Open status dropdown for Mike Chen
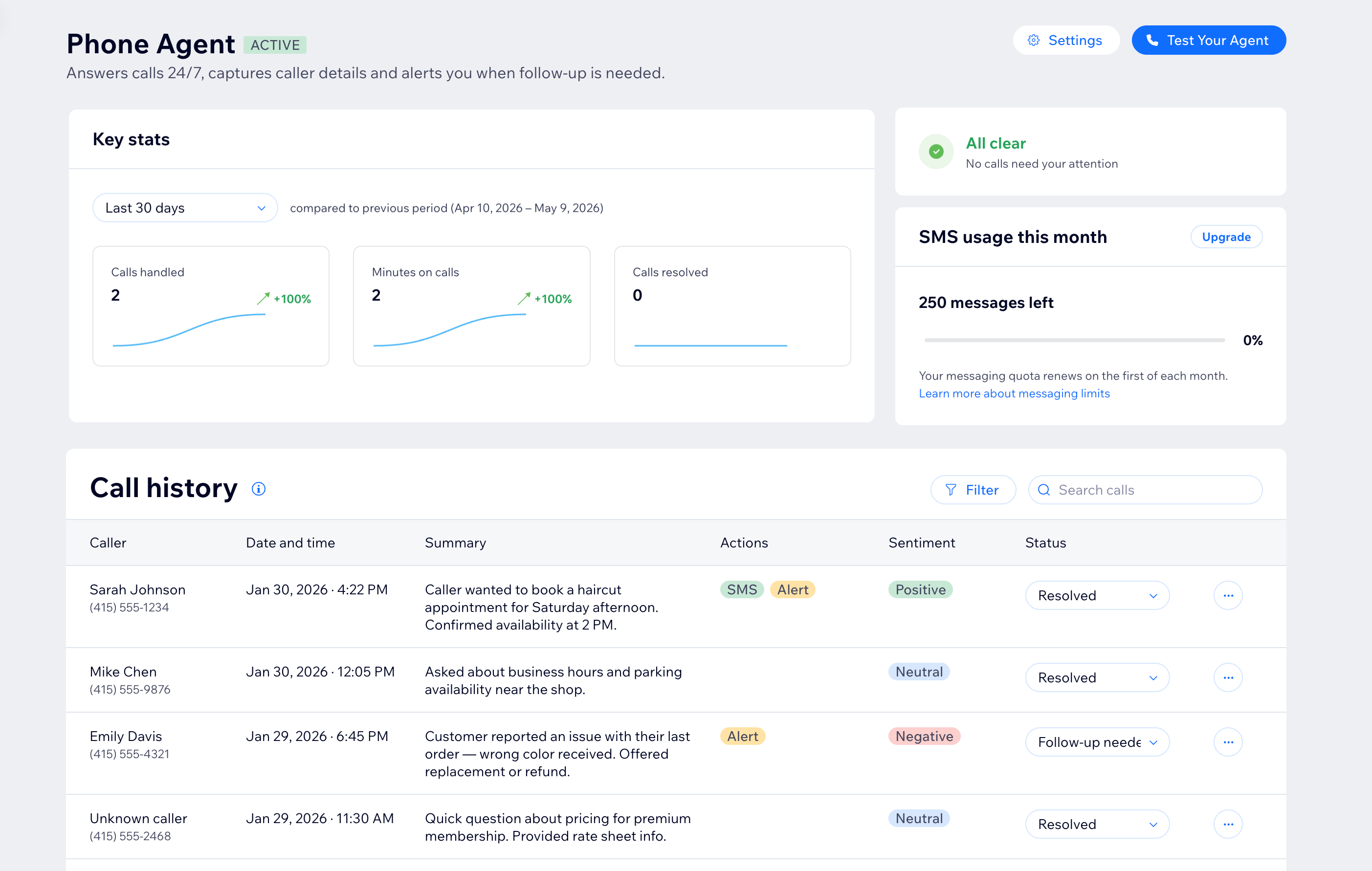 click(1097, 677)
